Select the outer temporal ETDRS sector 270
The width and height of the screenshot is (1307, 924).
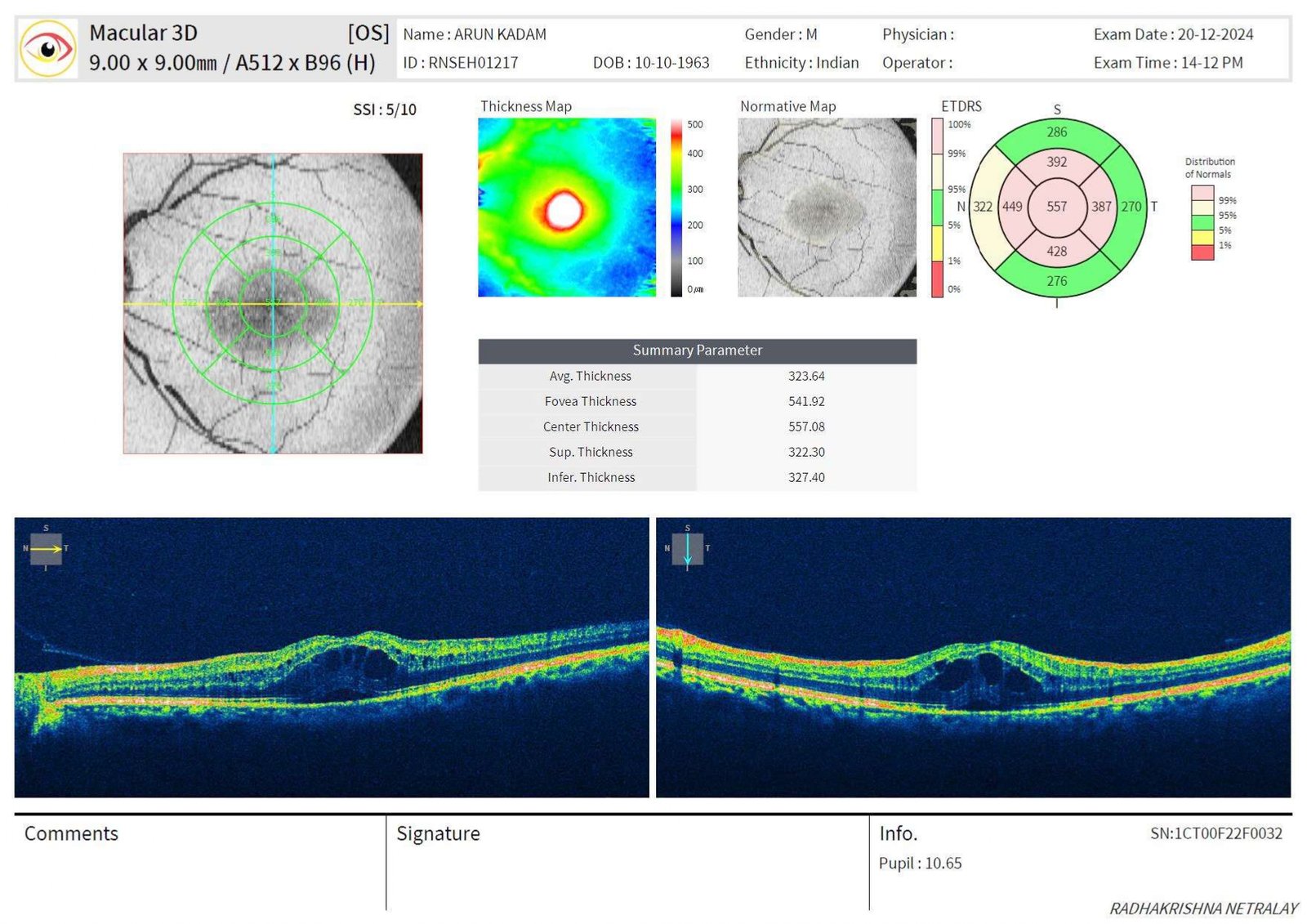(1131, 207)
